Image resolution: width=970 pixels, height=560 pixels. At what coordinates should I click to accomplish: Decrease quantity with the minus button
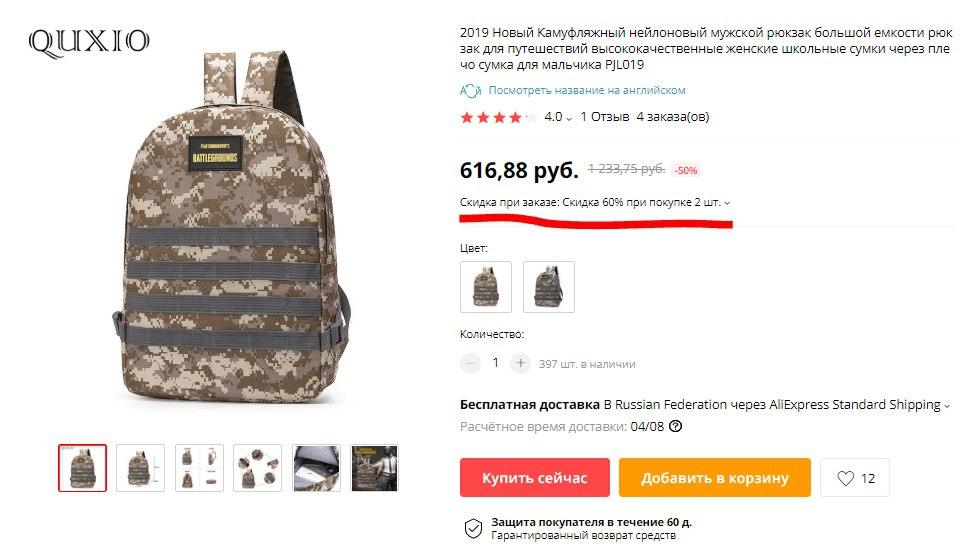point(470,363)
